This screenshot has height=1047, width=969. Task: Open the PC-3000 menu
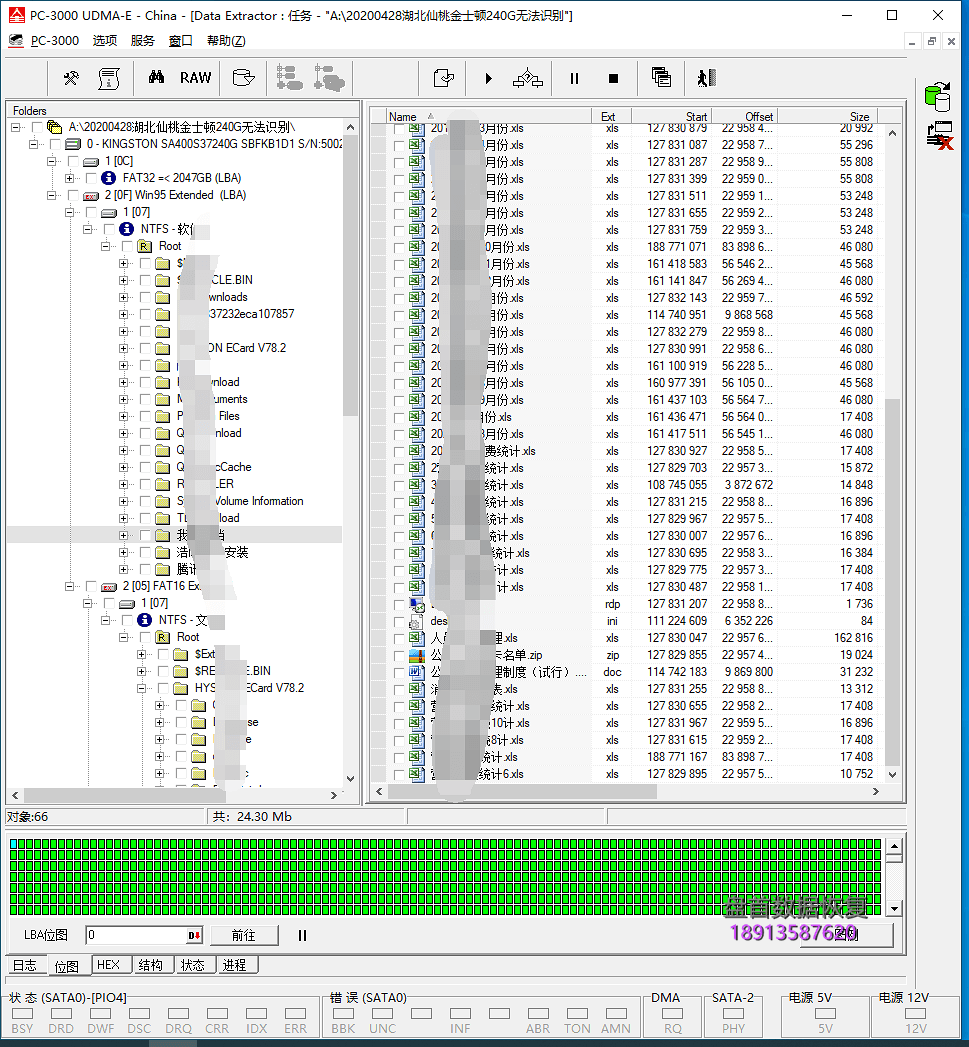(x=55, y=41)
